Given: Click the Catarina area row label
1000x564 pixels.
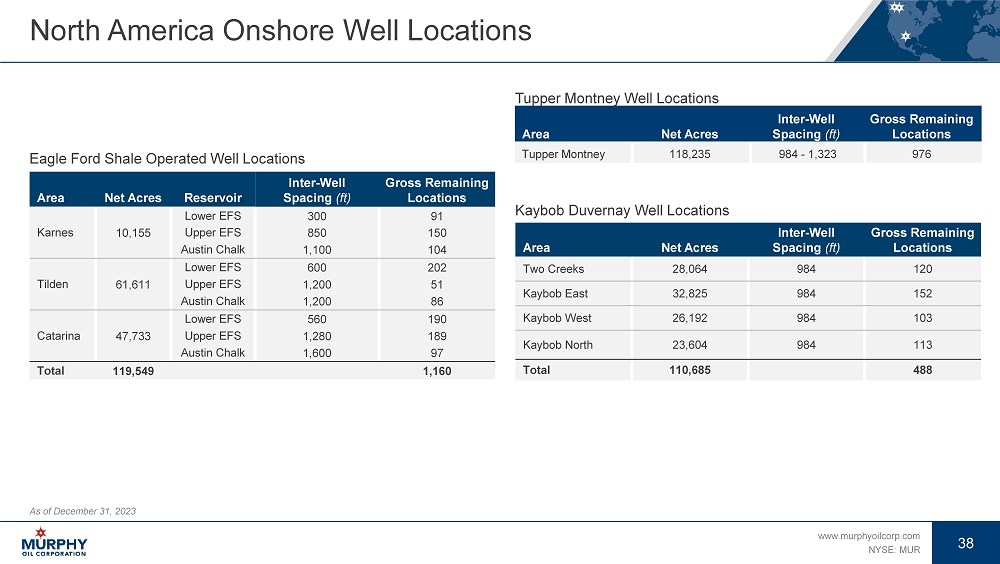Looking at the screenshot, I should point(57,336).
